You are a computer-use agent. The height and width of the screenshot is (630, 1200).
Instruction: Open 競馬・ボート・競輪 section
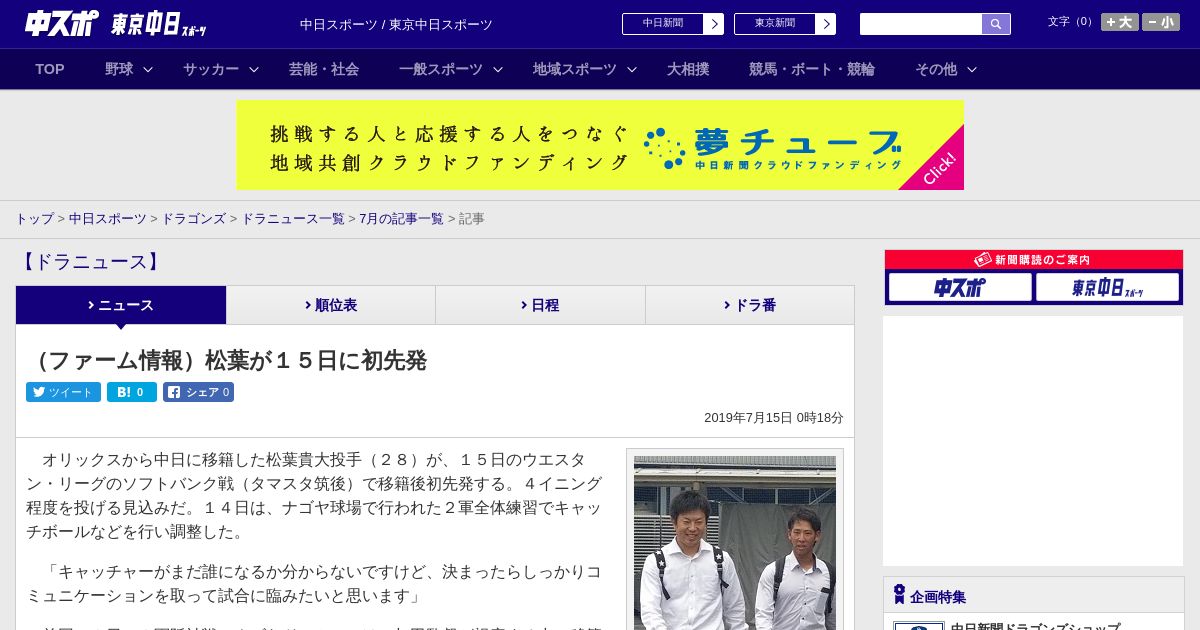point(812,69)
